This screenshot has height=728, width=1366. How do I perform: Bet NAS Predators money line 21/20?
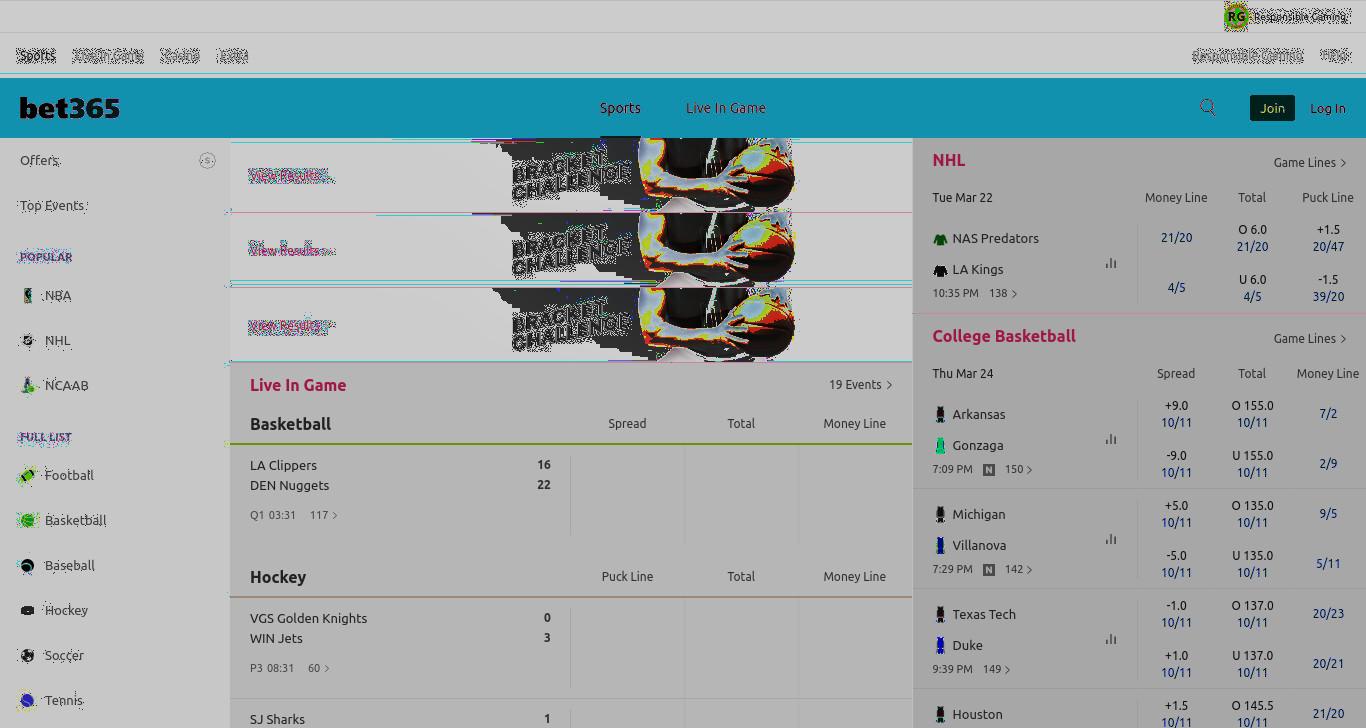click(x=1176, y=237)
